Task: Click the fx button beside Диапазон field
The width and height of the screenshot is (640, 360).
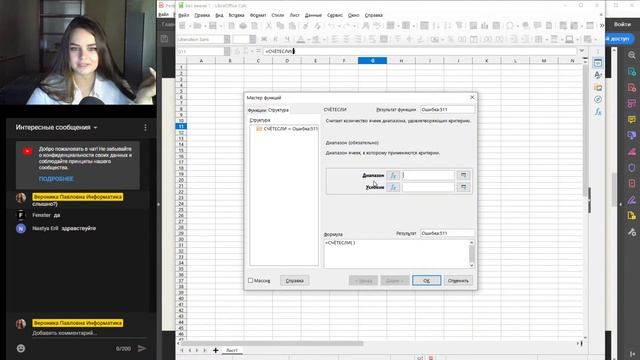Action: pos(393,175)
